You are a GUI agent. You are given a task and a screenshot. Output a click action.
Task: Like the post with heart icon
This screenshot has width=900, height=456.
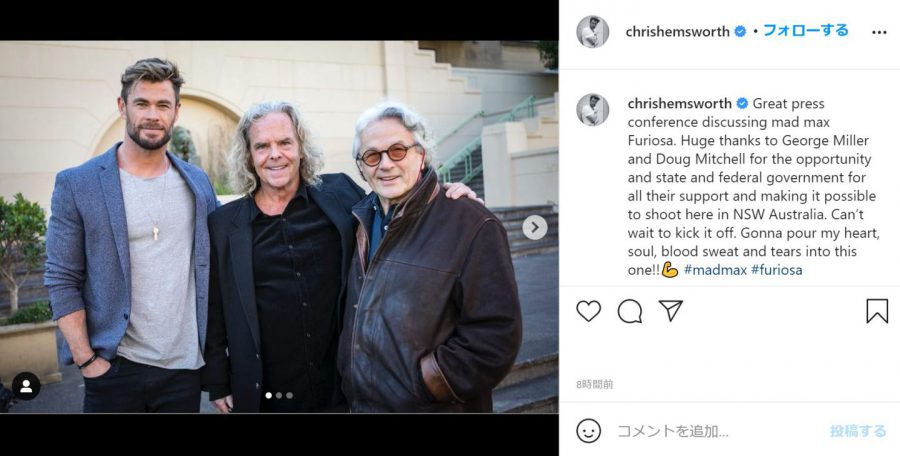pyautogui.click(x=588, y=311)
